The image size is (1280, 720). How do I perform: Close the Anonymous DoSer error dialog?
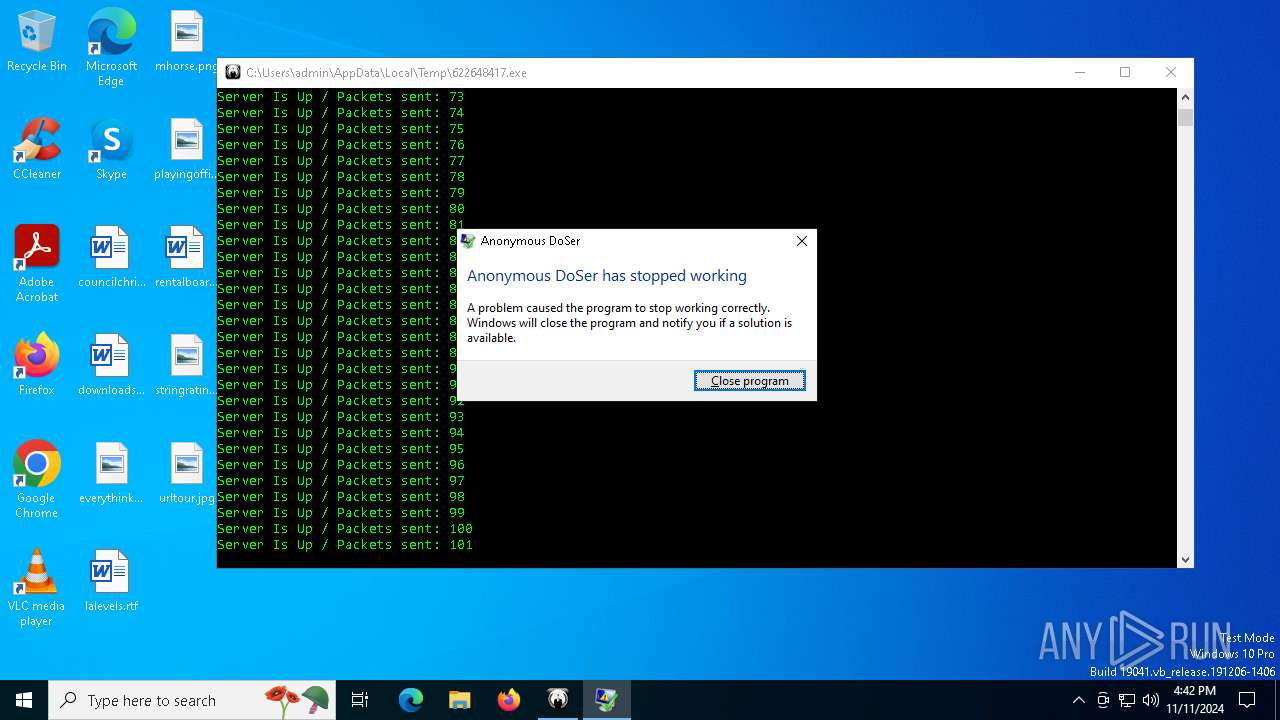pyautogui.click(x=801, y=241)
